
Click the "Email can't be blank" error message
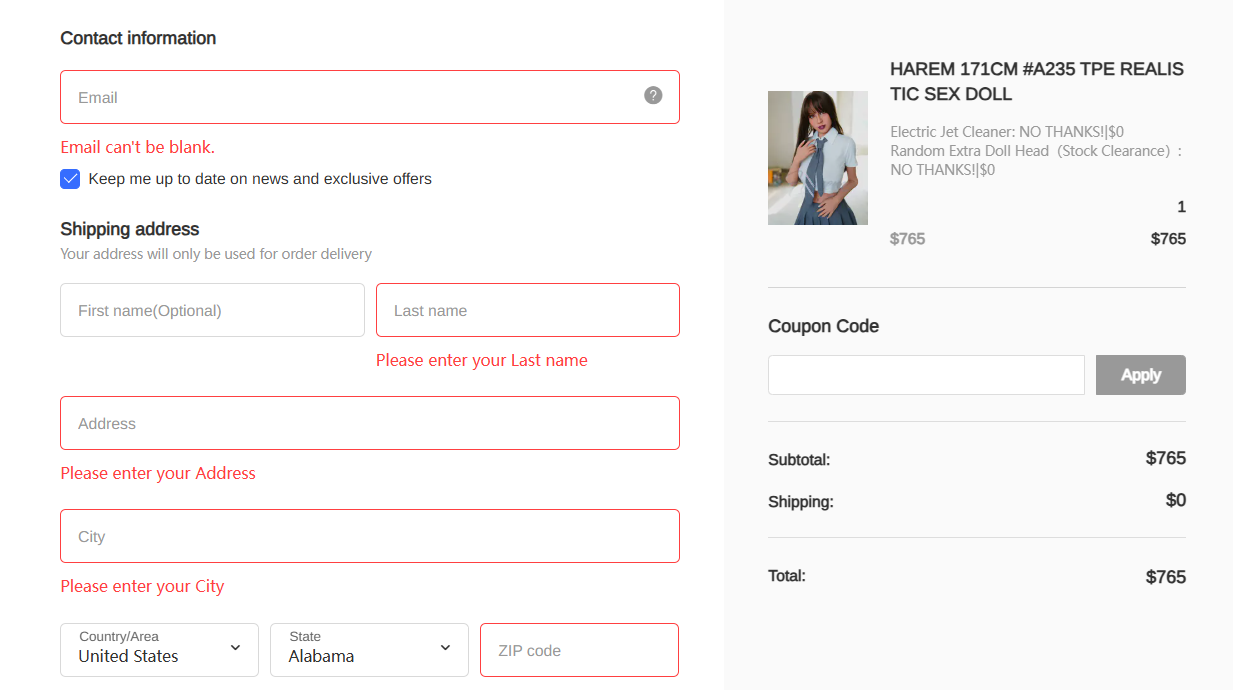tap(138, 147)
